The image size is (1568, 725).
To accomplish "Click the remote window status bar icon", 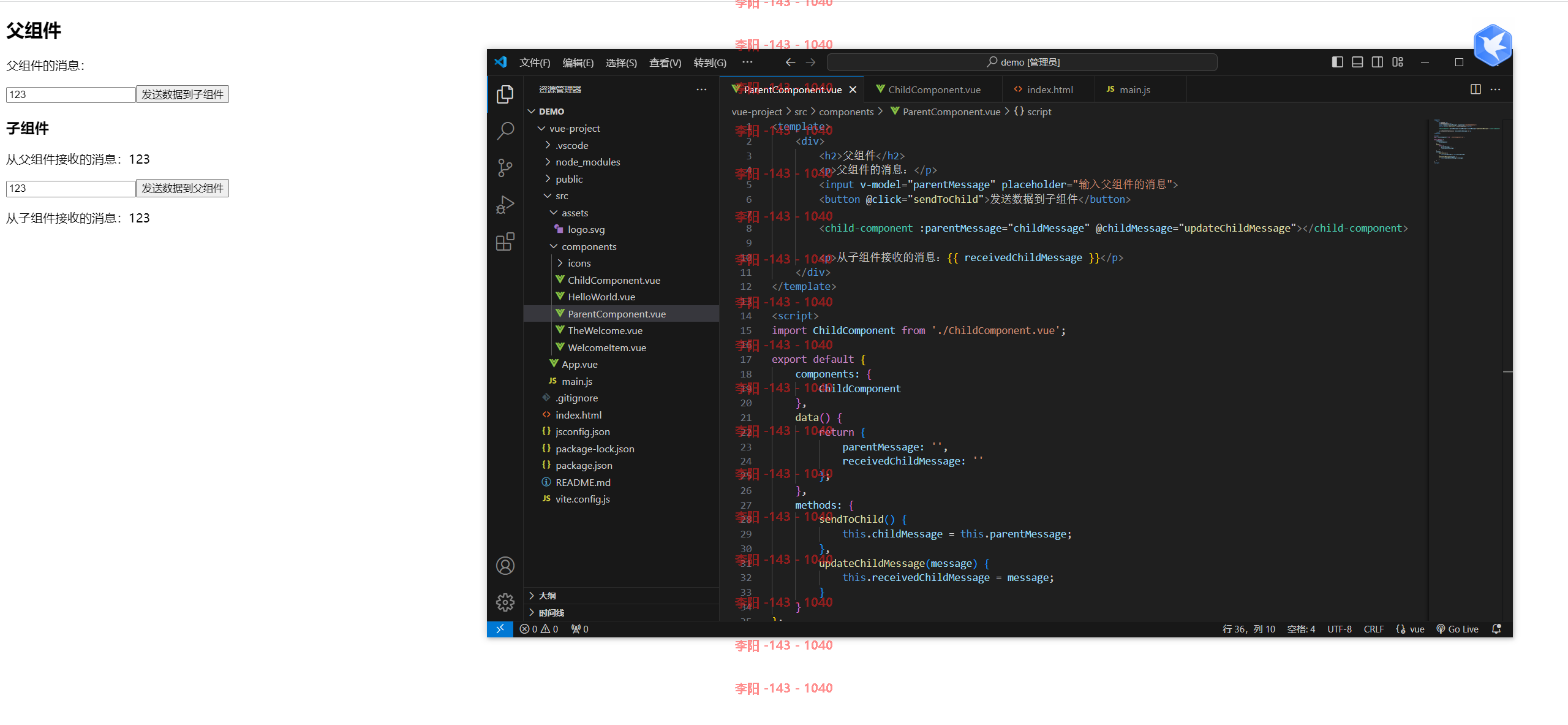I will 500,629.
